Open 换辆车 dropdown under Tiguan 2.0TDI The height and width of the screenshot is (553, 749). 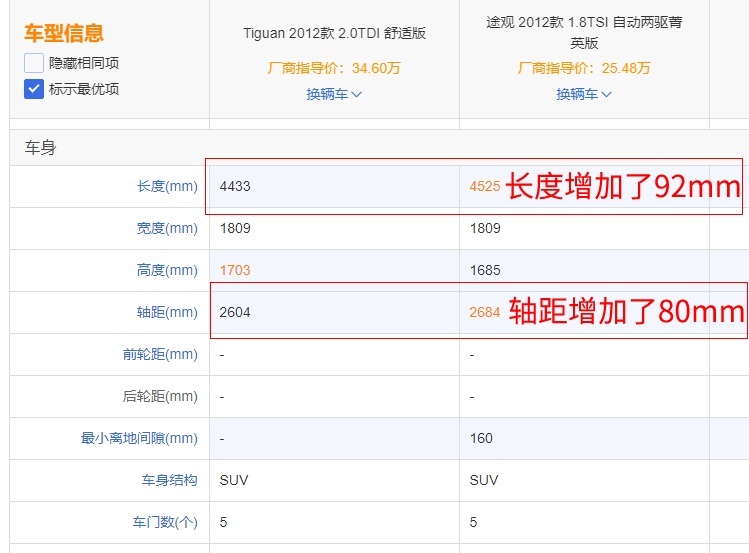[x=334, y=94]
